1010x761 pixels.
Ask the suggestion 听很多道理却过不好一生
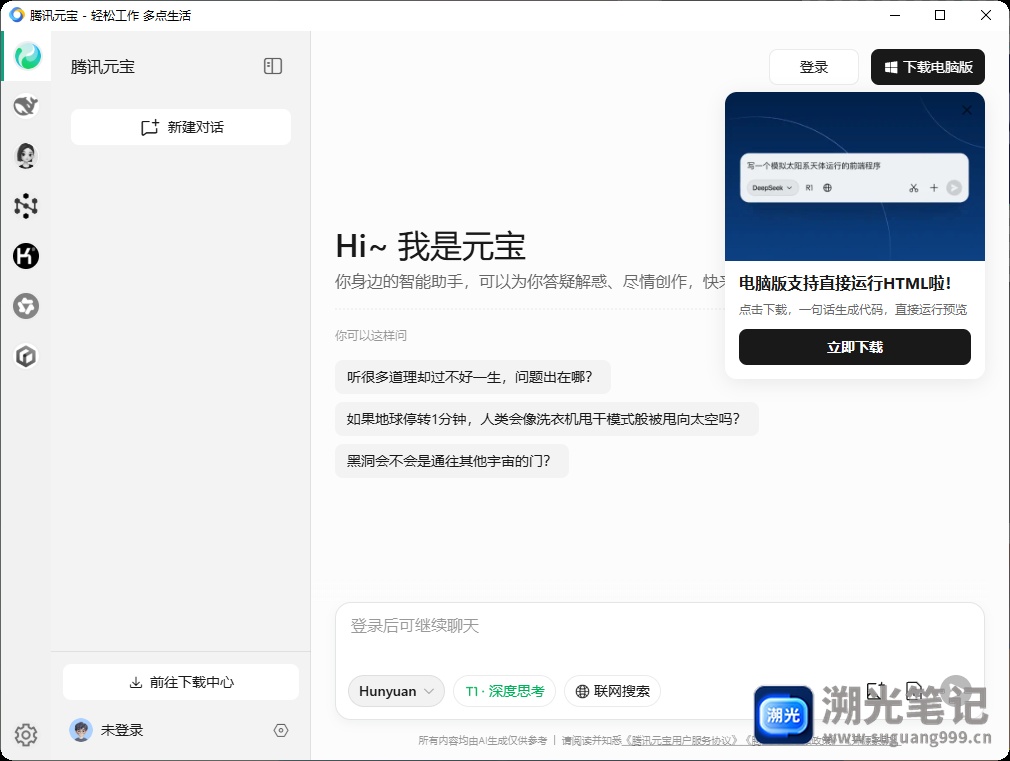point(473,377)
